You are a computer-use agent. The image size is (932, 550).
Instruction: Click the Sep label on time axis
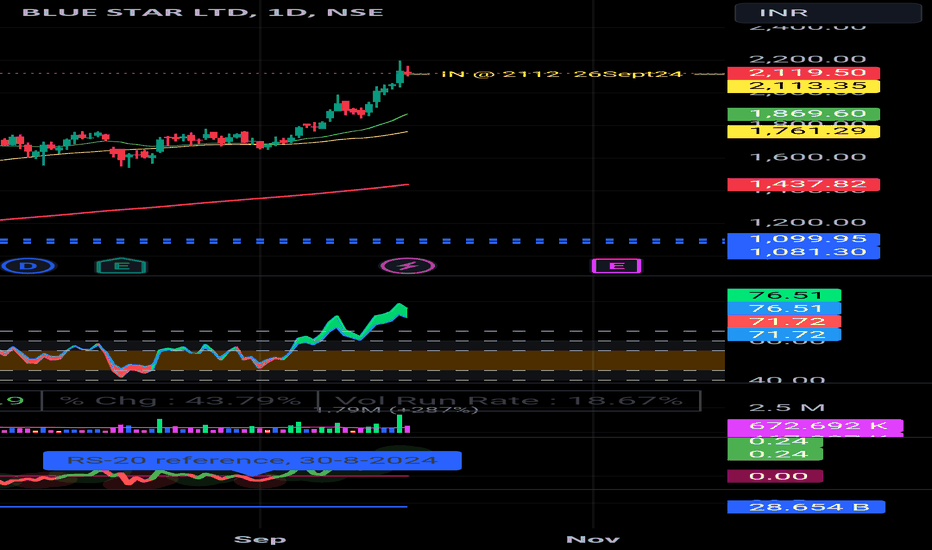[x=260, y=539]
